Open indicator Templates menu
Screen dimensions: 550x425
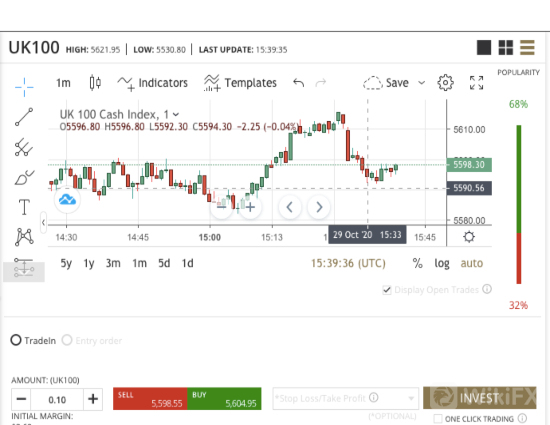[240, 83]
